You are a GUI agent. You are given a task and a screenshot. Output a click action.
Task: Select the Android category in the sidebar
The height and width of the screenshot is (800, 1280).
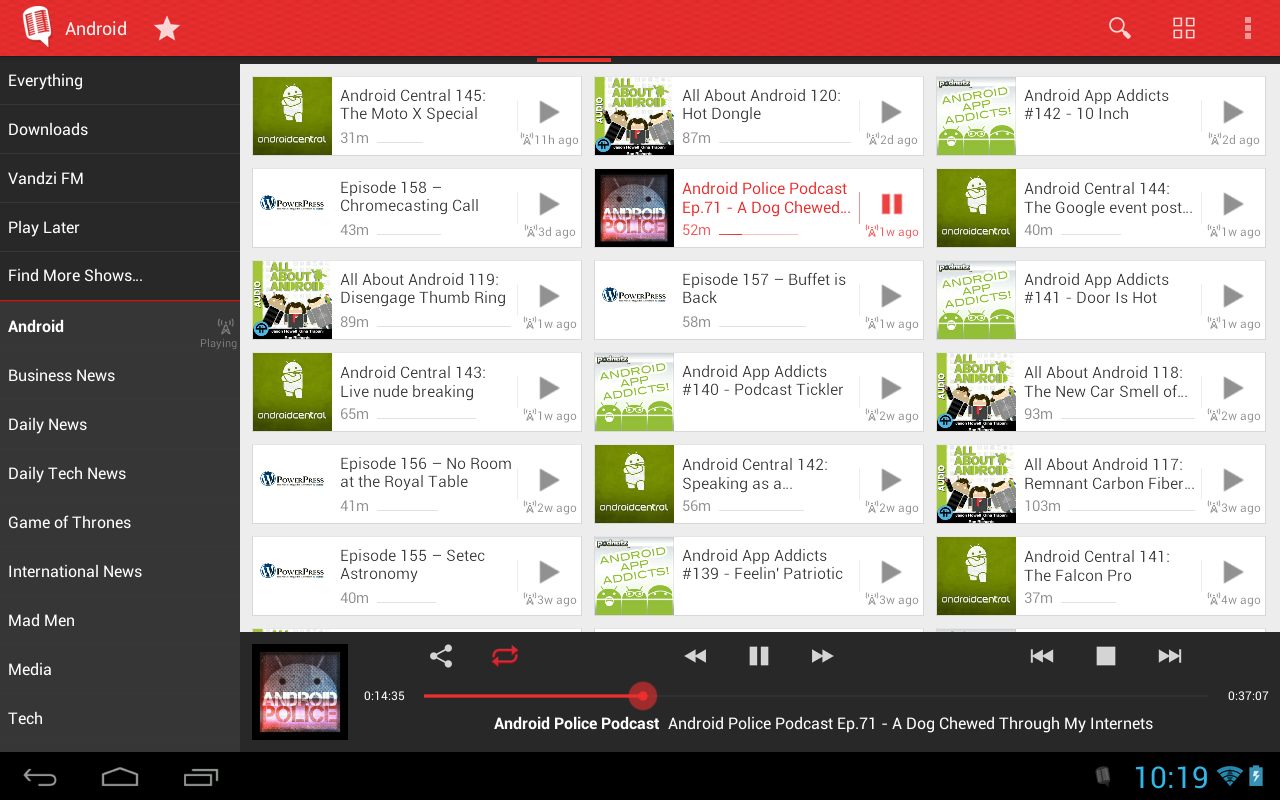click(x=120, y=327)
